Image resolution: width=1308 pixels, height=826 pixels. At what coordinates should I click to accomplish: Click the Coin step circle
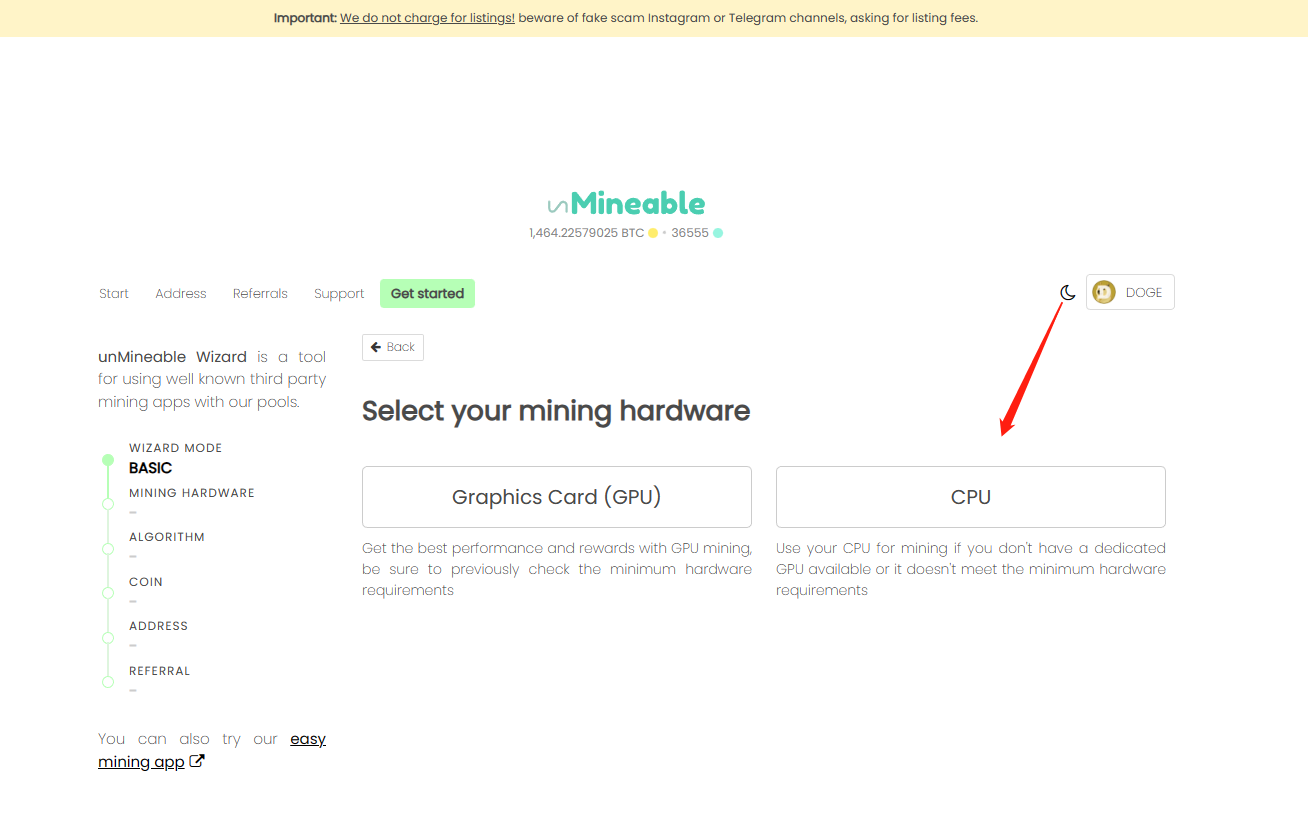(108, 593)
